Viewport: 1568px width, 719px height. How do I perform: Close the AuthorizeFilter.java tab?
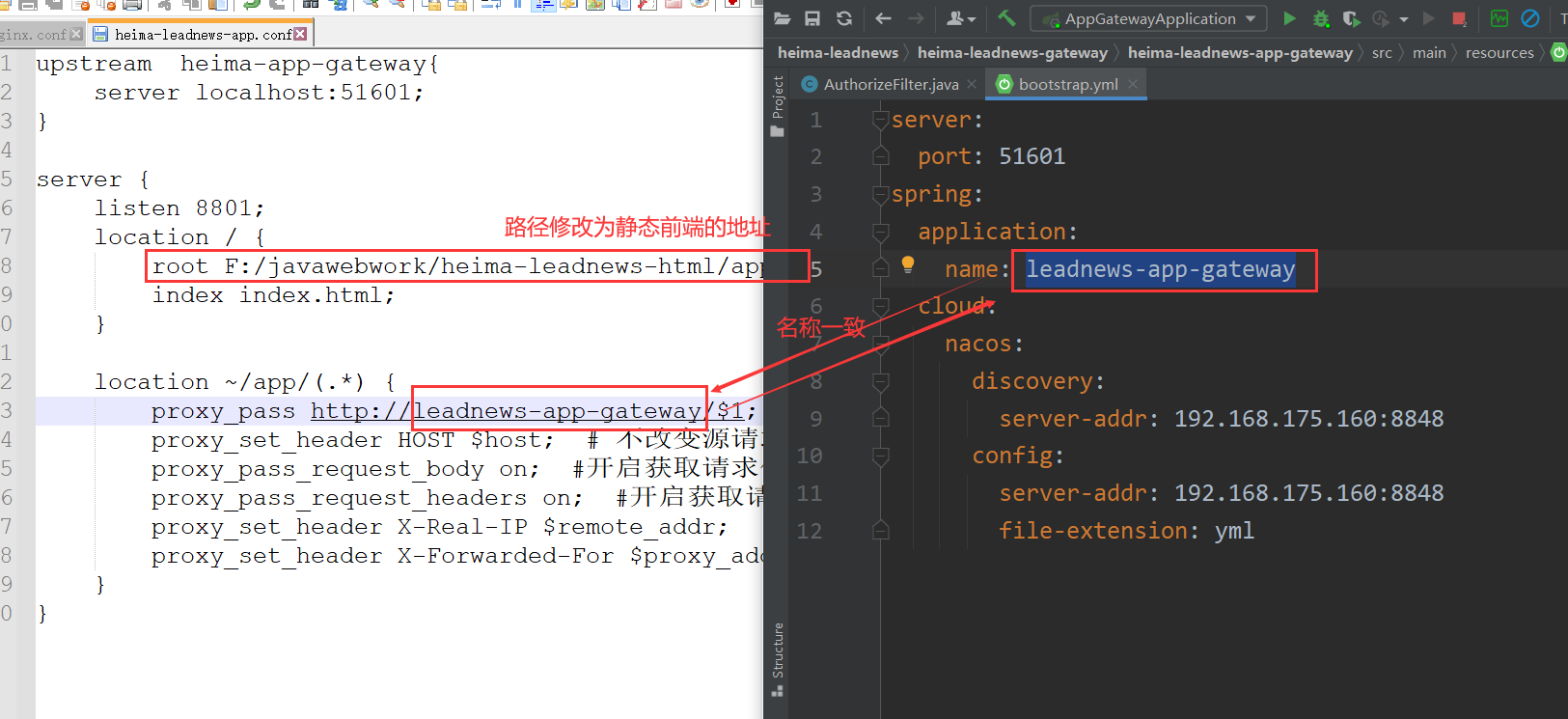(972, 84)
